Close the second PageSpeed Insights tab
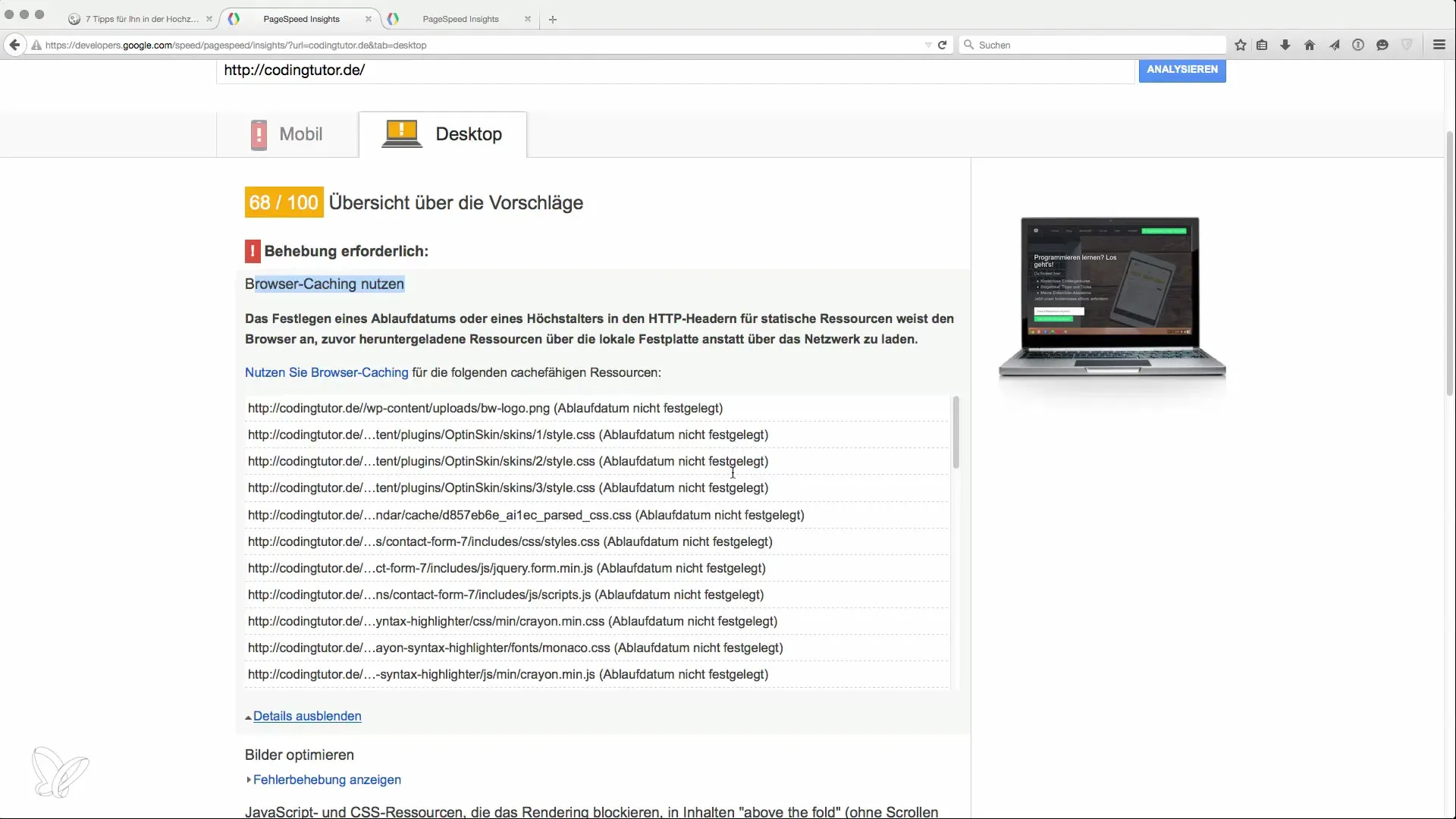This screenshot has width=1456, height=819. click(528, 19)
